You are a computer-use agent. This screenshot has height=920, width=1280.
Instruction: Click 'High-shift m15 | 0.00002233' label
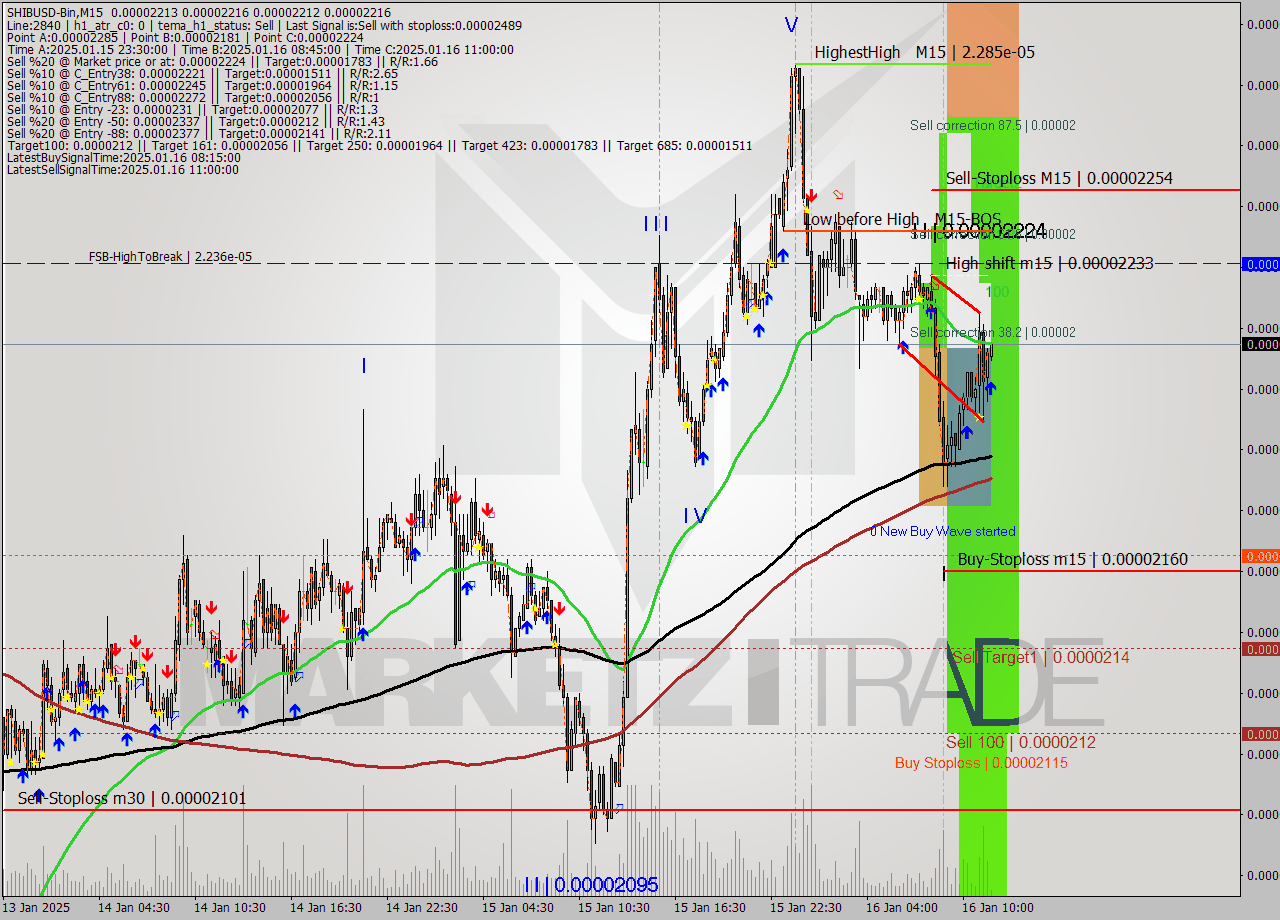(x=1050, y=263)
